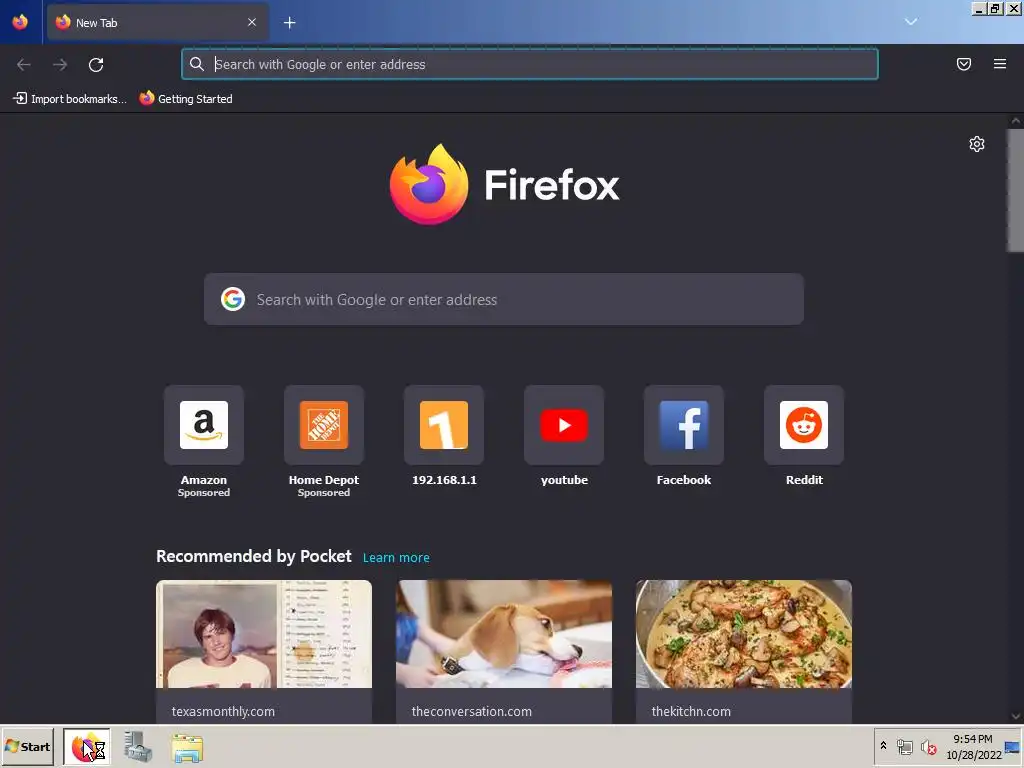The height and width of the screenshot is (768, 1024).
Task: Click network tray icon
Action: pyautogui.click(x=904, y=746)
